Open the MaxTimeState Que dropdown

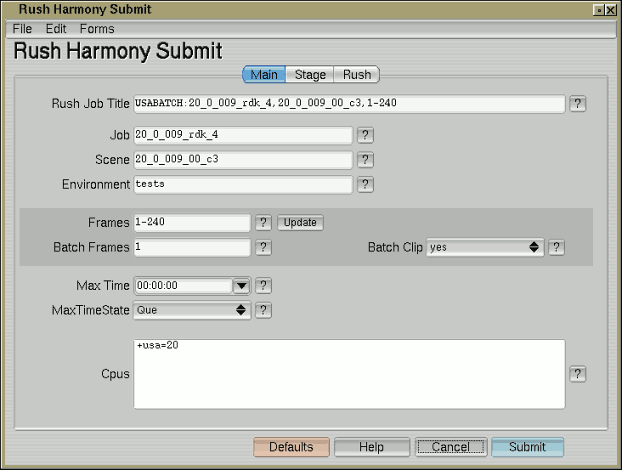(x=192, y=310)
